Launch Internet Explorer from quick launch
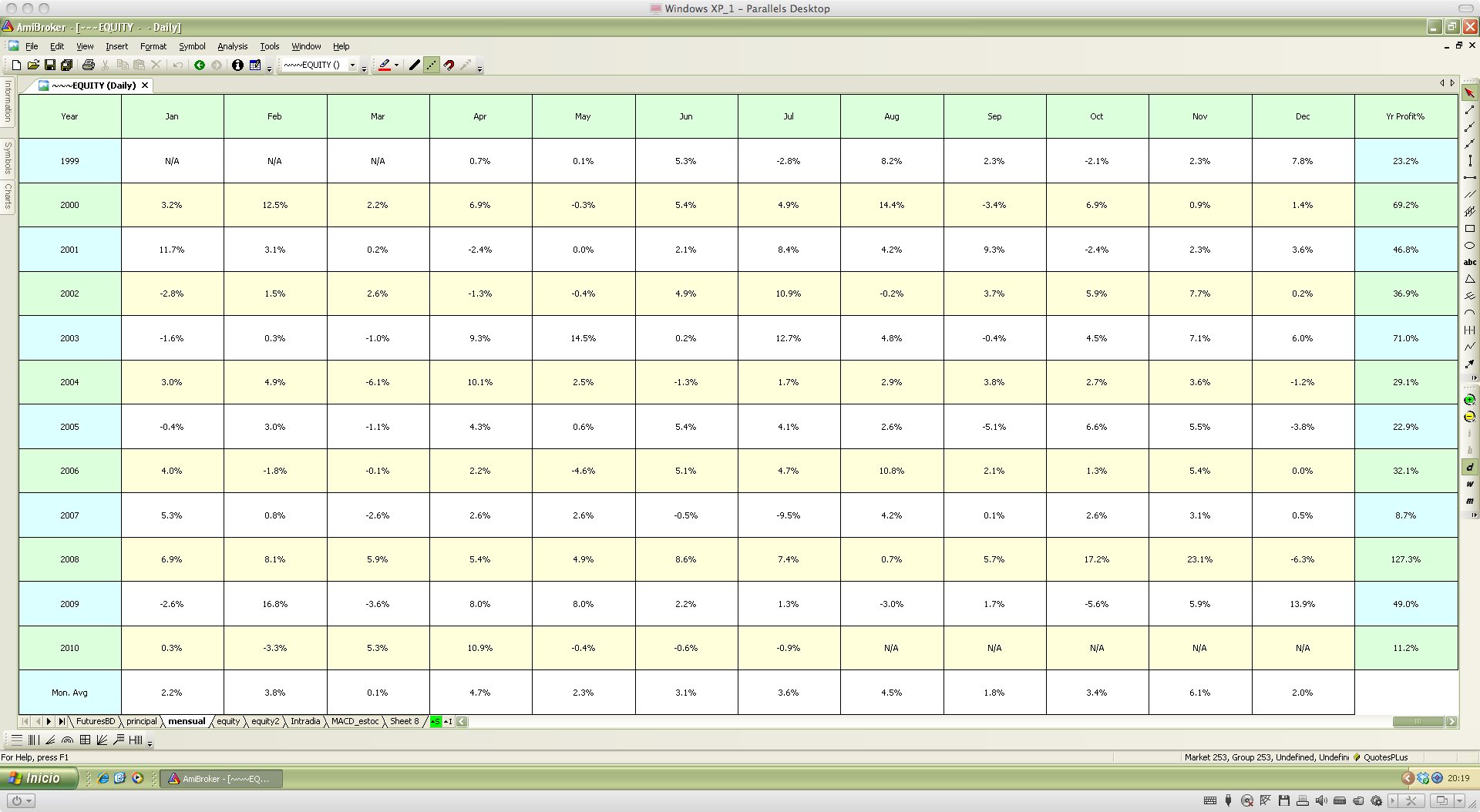The image size is (1480, 812). coord(103,779)
